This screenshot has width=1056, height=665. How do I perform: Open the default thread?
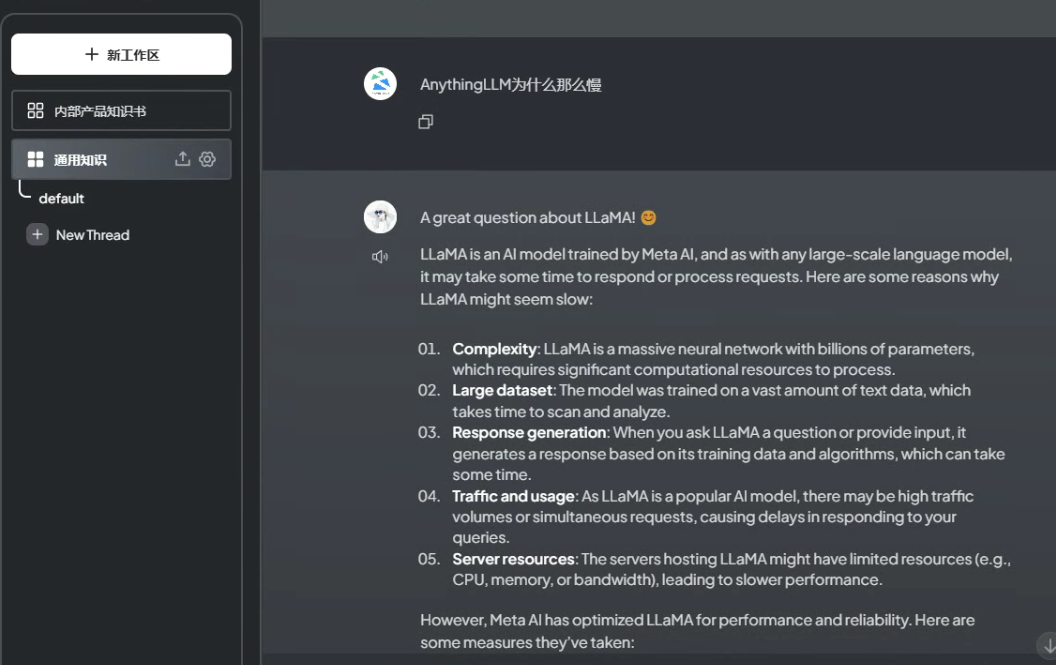pyautogui.click(x=61, y=199)
